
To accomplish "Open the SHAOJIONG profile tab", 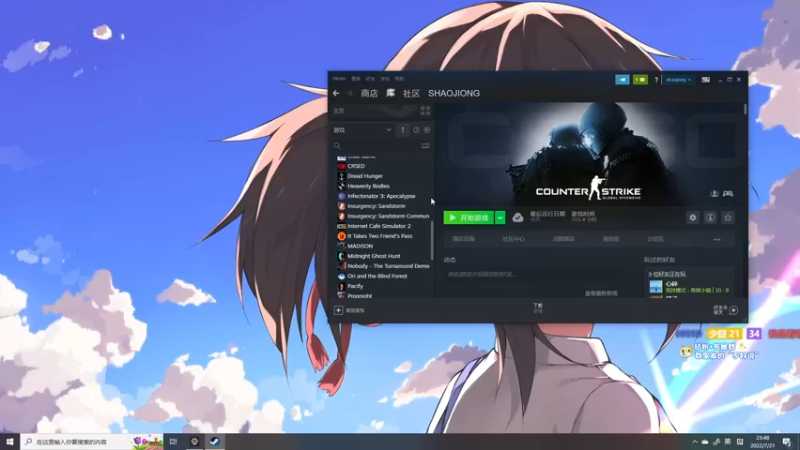I will point(454,93).
